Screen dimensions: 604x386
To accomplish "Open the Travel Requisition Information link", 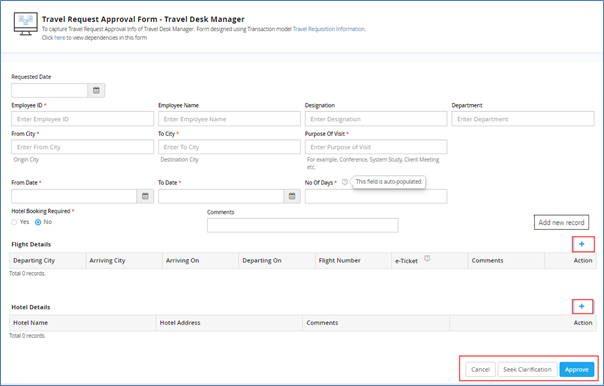I will 329,29.
